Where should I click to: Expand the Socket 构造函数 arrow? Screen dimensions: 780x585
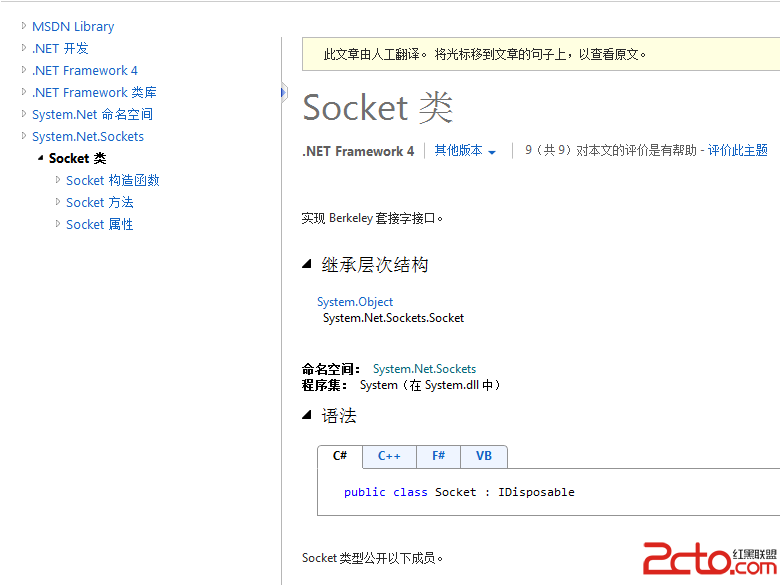[58, 180]
